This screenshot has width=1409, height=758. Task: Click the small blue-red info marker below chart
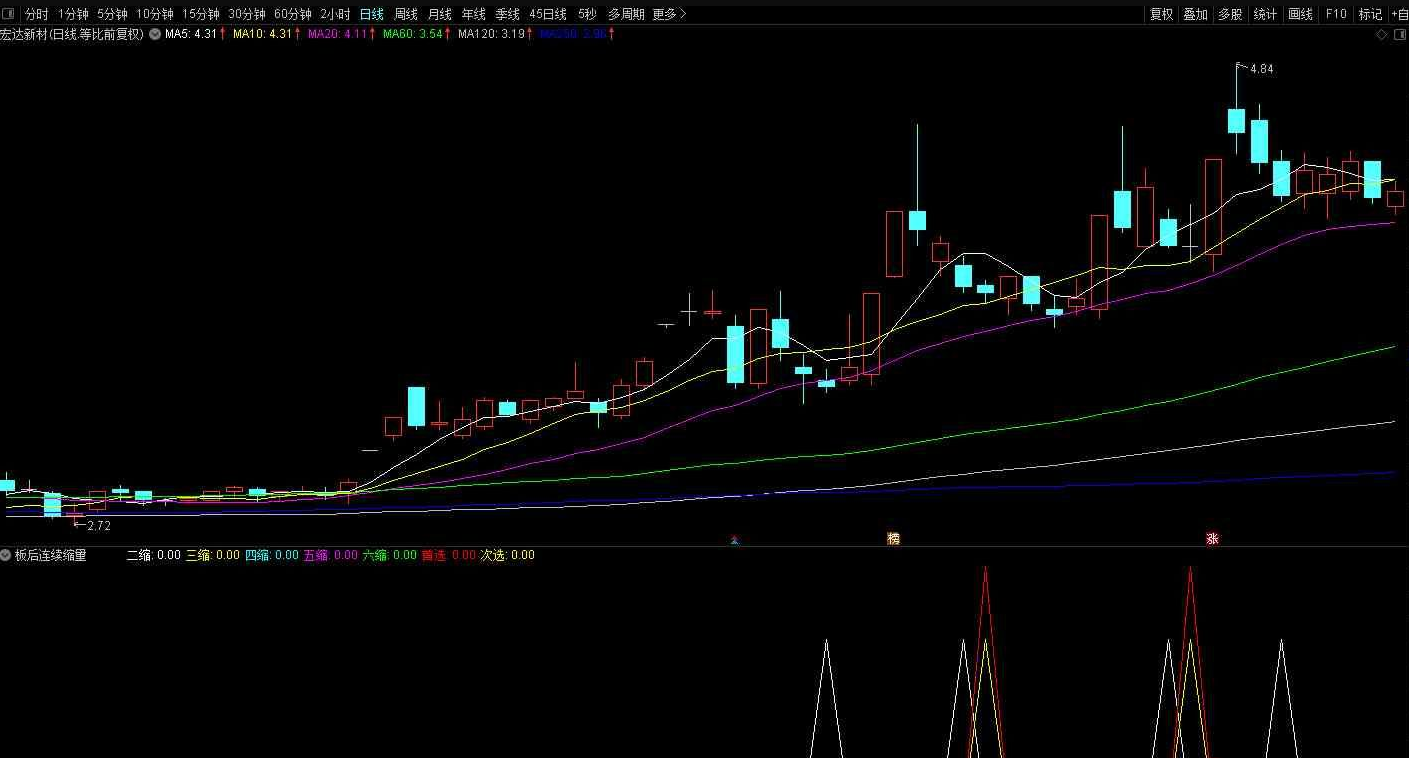(735, 540)
